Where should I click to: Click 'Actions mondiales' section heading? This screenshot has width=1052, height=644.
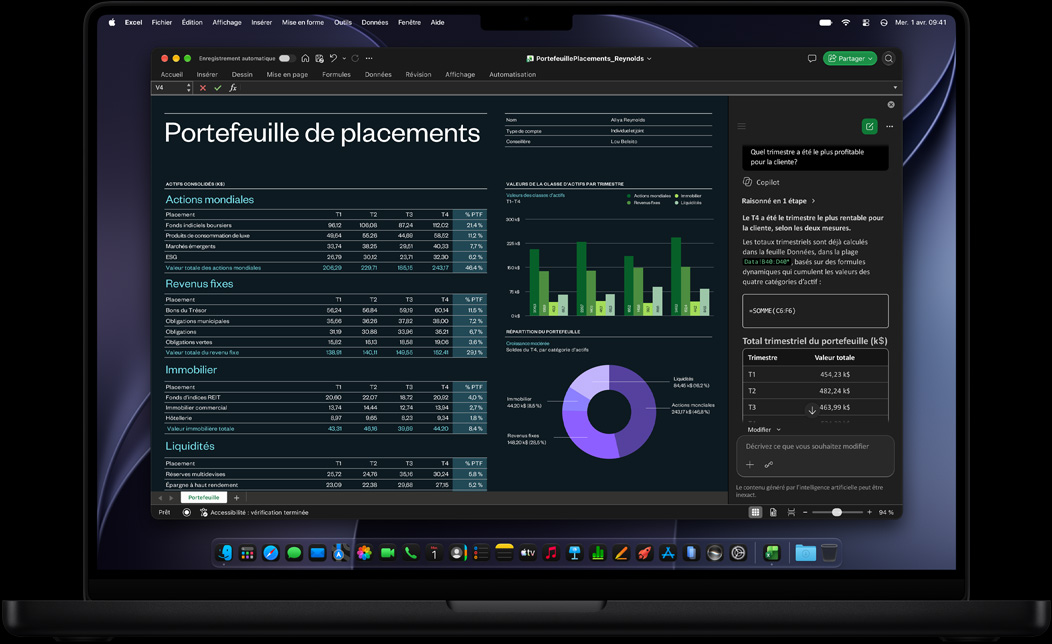(x=209, y=199)
